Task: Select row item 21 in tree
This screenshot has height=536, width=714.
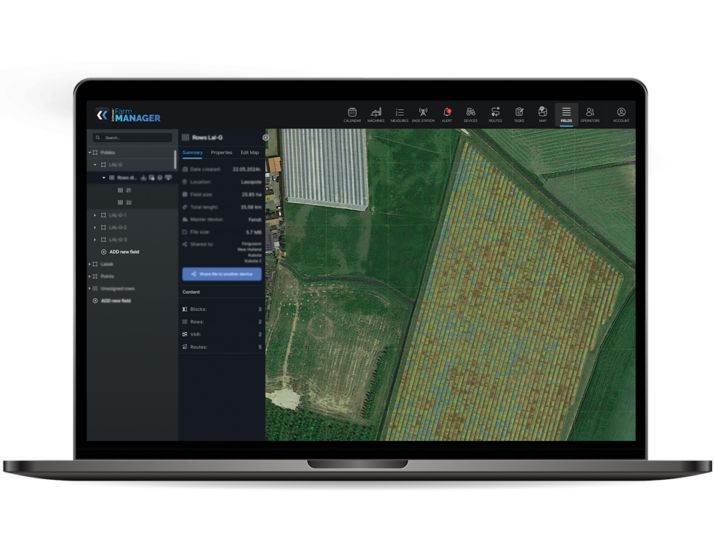Action: pyautogui.click(x=125, y=190)
